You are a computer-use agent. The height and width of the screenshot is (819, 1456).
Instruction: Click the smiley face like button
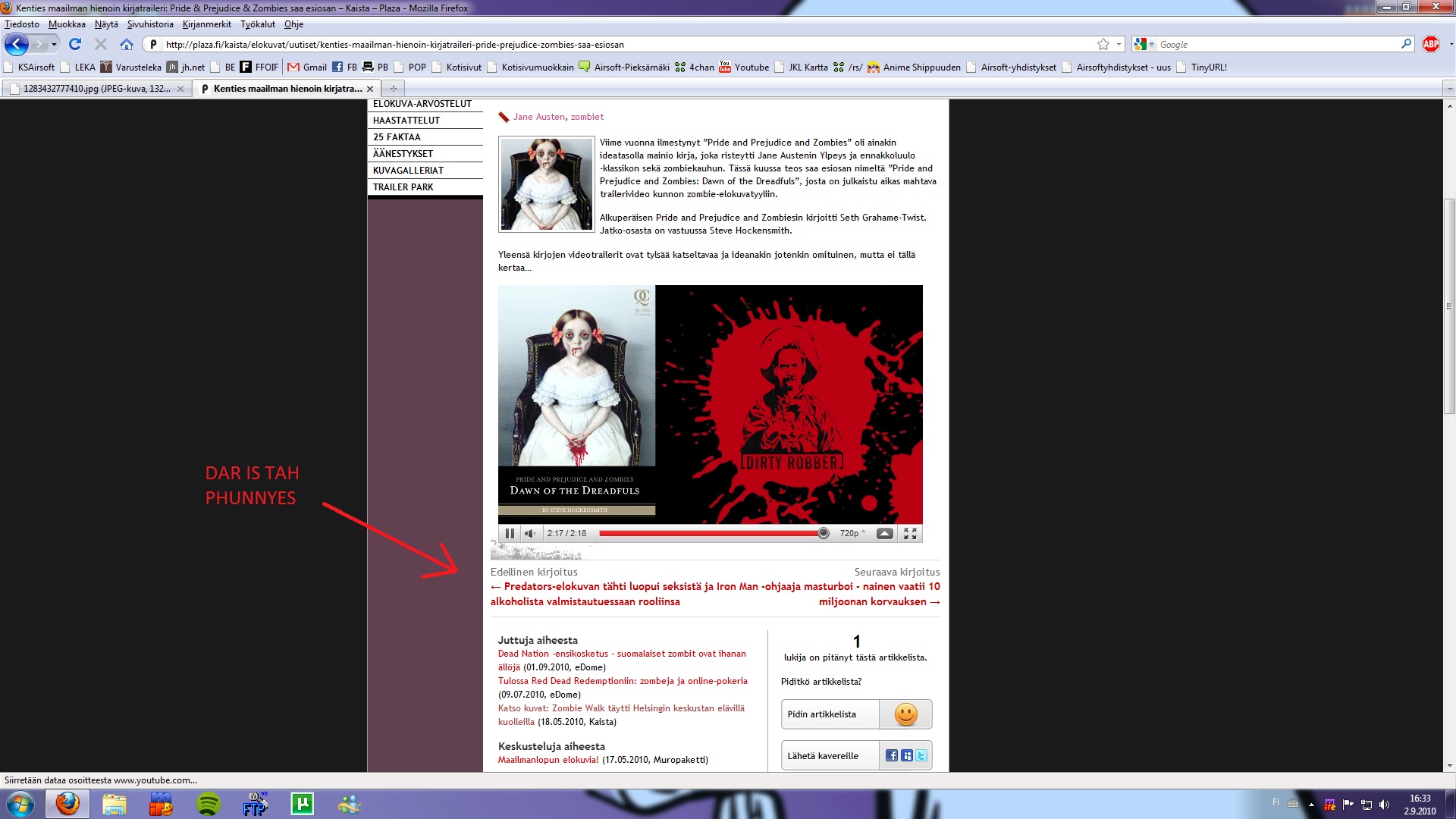click(x=905, y=714)
